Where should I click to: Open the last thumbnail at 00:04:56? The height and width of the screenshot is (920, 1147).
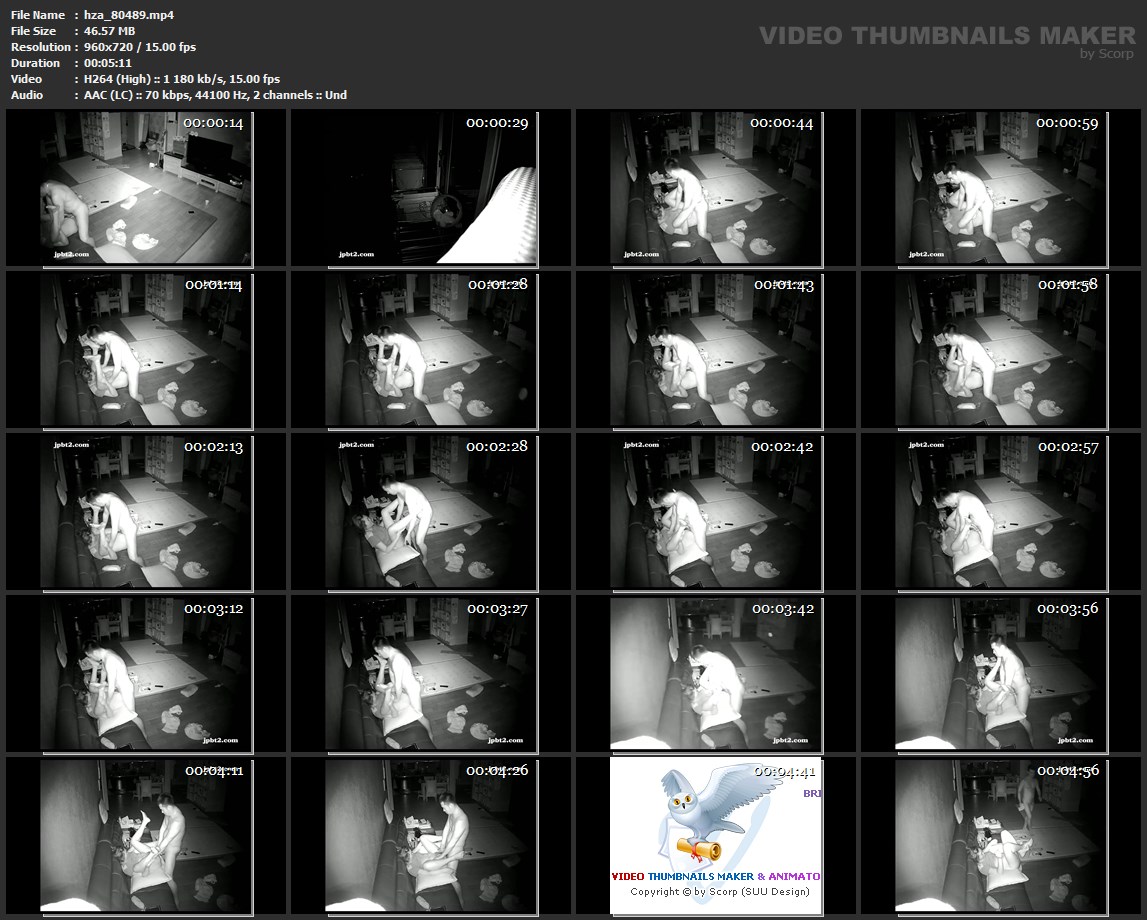coord(1001,835)
